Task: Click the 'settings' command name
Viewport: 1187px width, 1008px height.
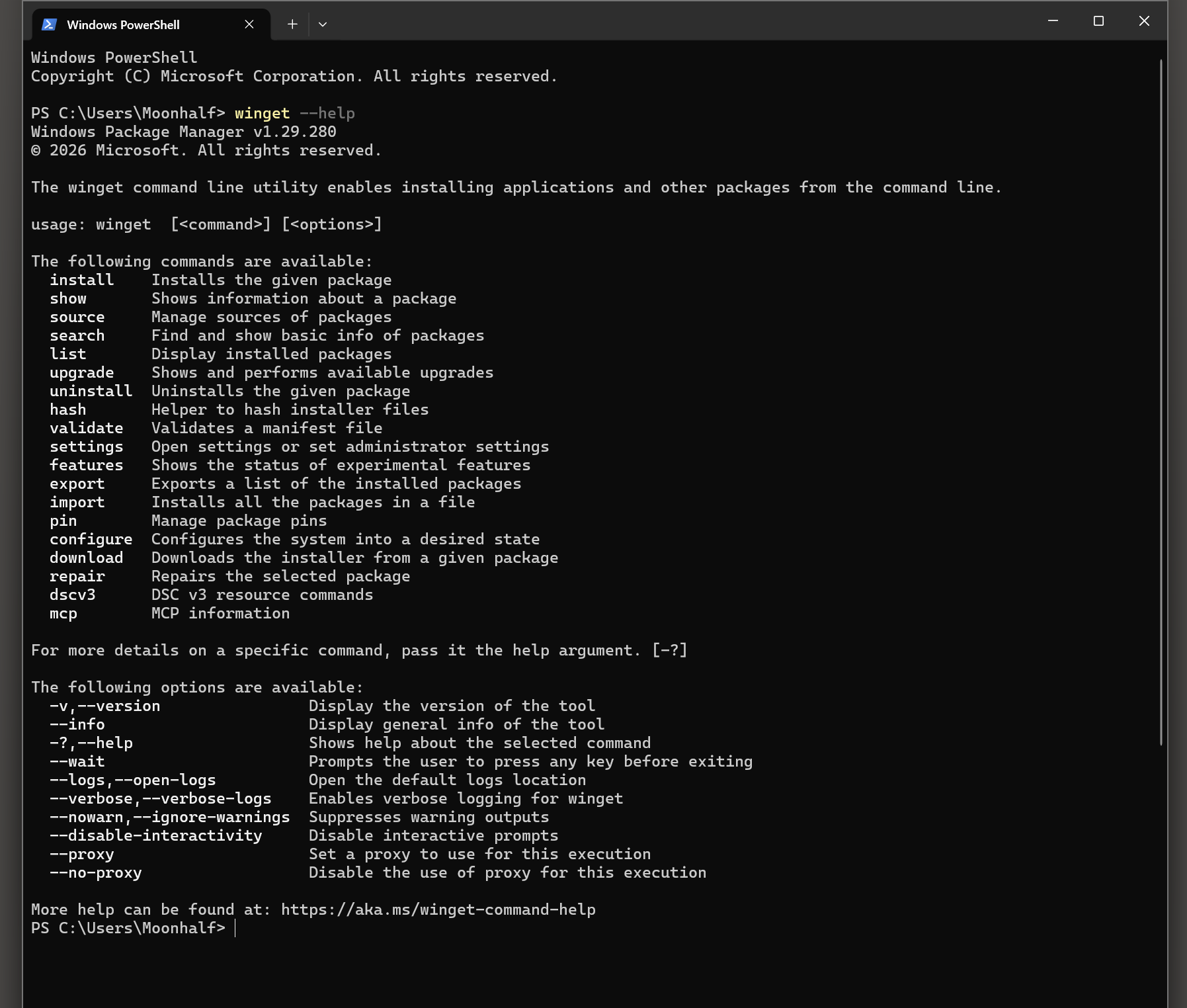Action: pyautogui.click(x=87, y=446)
